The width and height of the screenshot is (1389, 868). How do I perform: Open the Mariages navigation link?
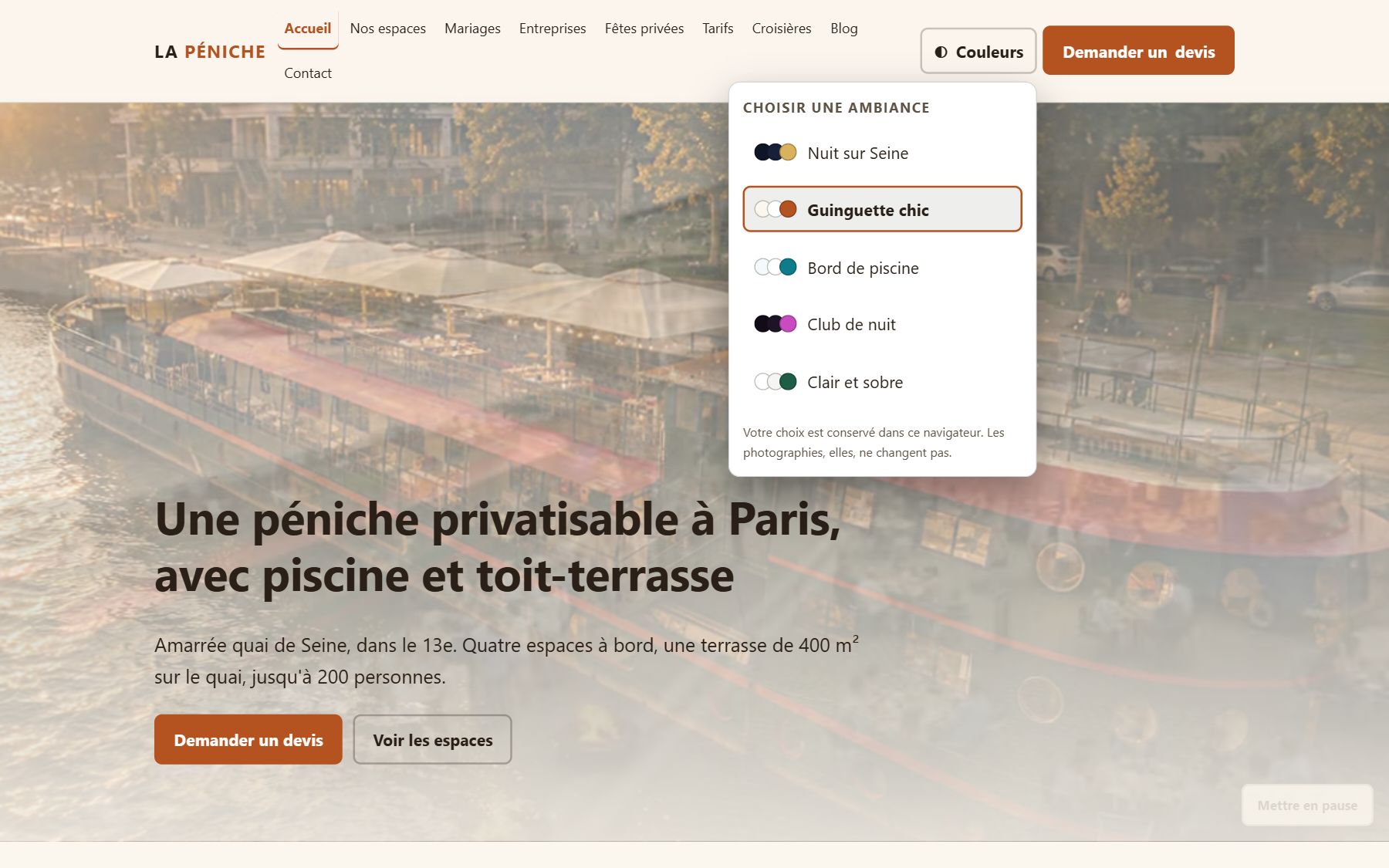pos(472,29)
